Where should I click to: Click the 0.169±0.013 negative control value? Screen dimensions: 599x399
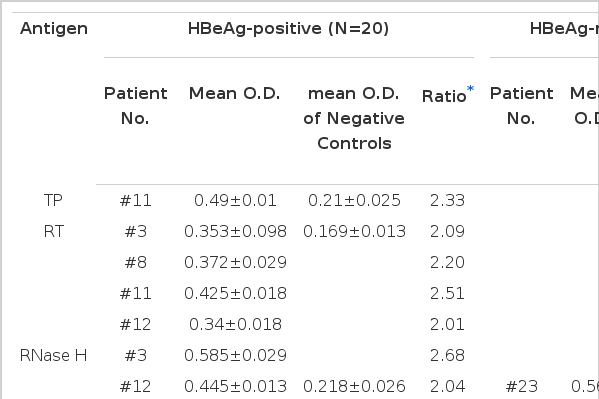354,231
